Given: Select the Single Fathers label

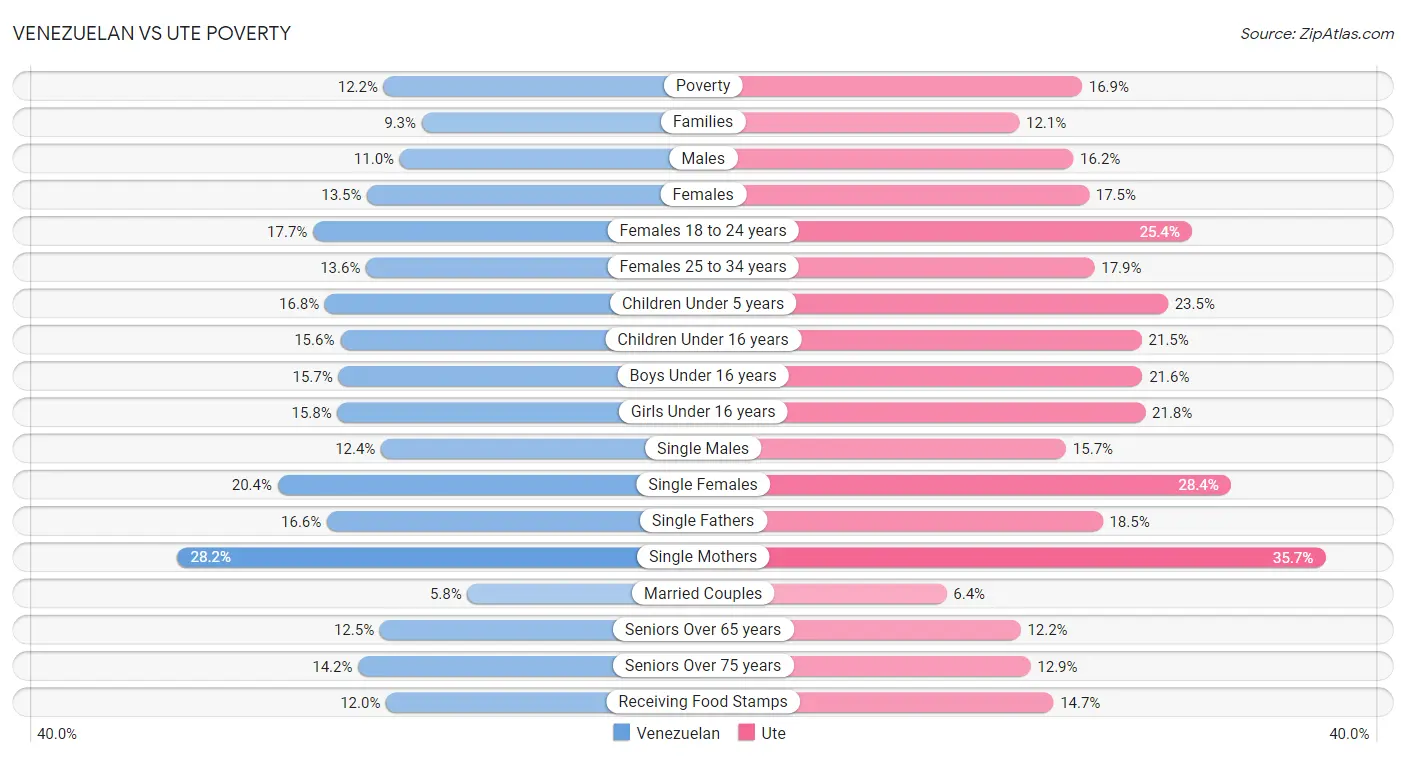Looking at the screenshot, I should [703, 521].
